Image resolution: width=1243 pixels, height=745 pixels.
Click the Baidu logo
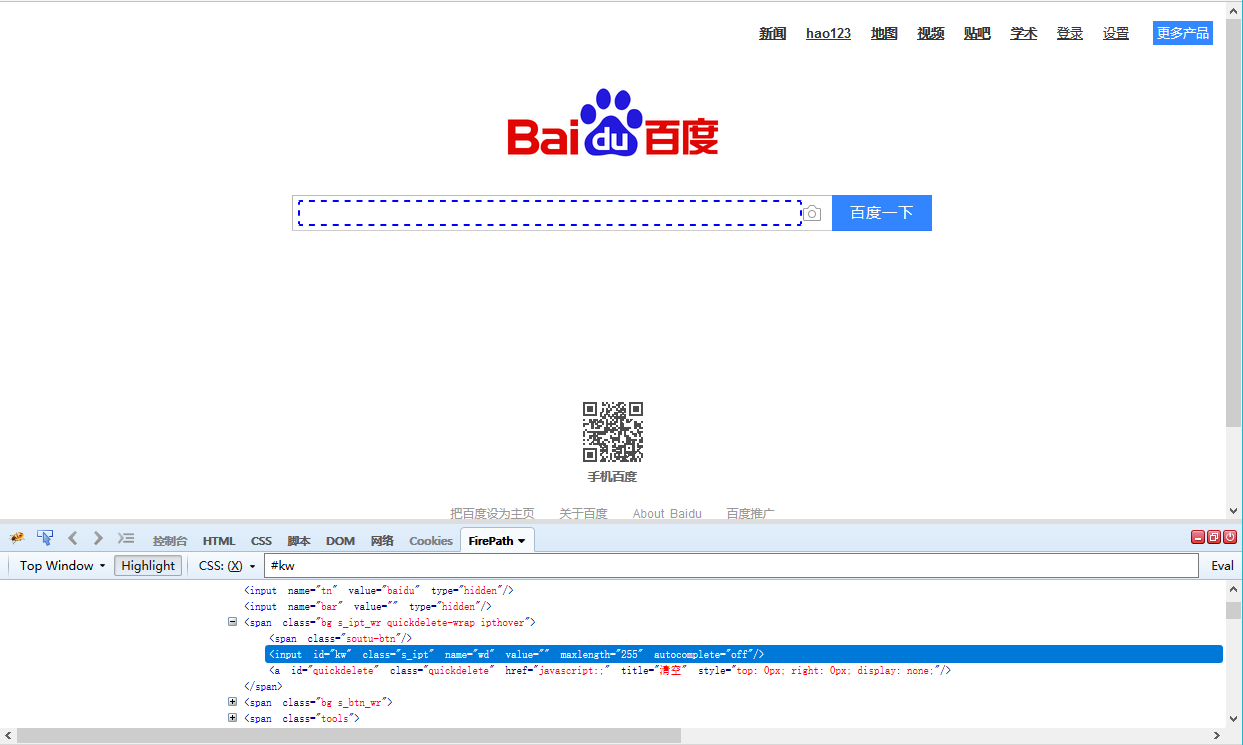(612, 123)
